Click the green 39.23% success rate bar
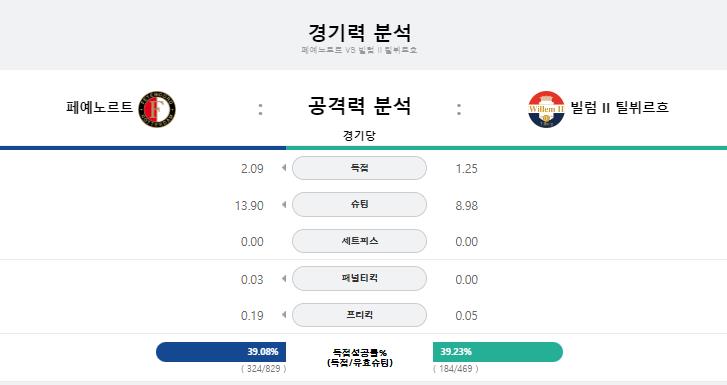This screenshot has width=727, height=385. coord(497,352)
